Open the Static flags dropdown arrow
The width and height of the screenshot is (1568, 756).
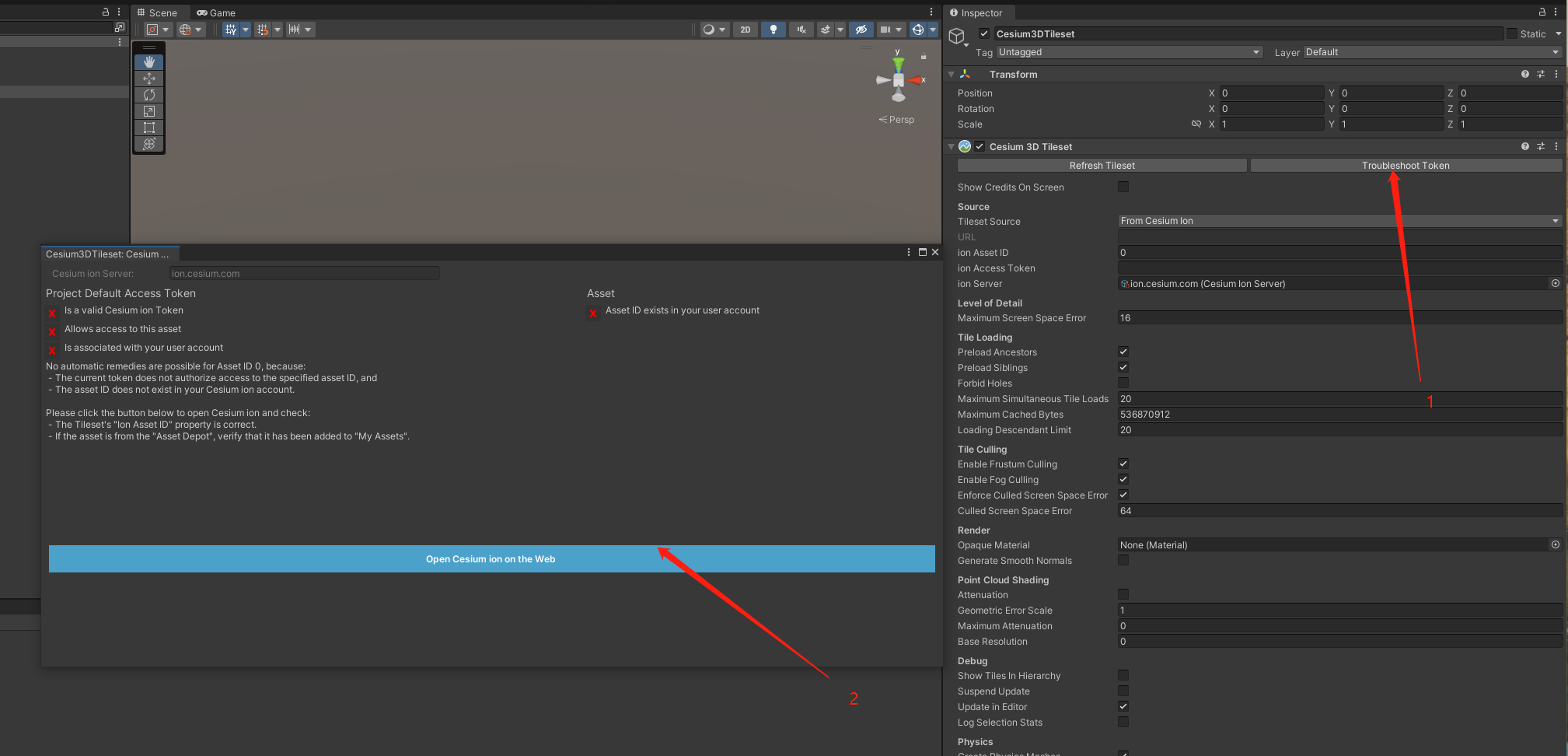1558,33
